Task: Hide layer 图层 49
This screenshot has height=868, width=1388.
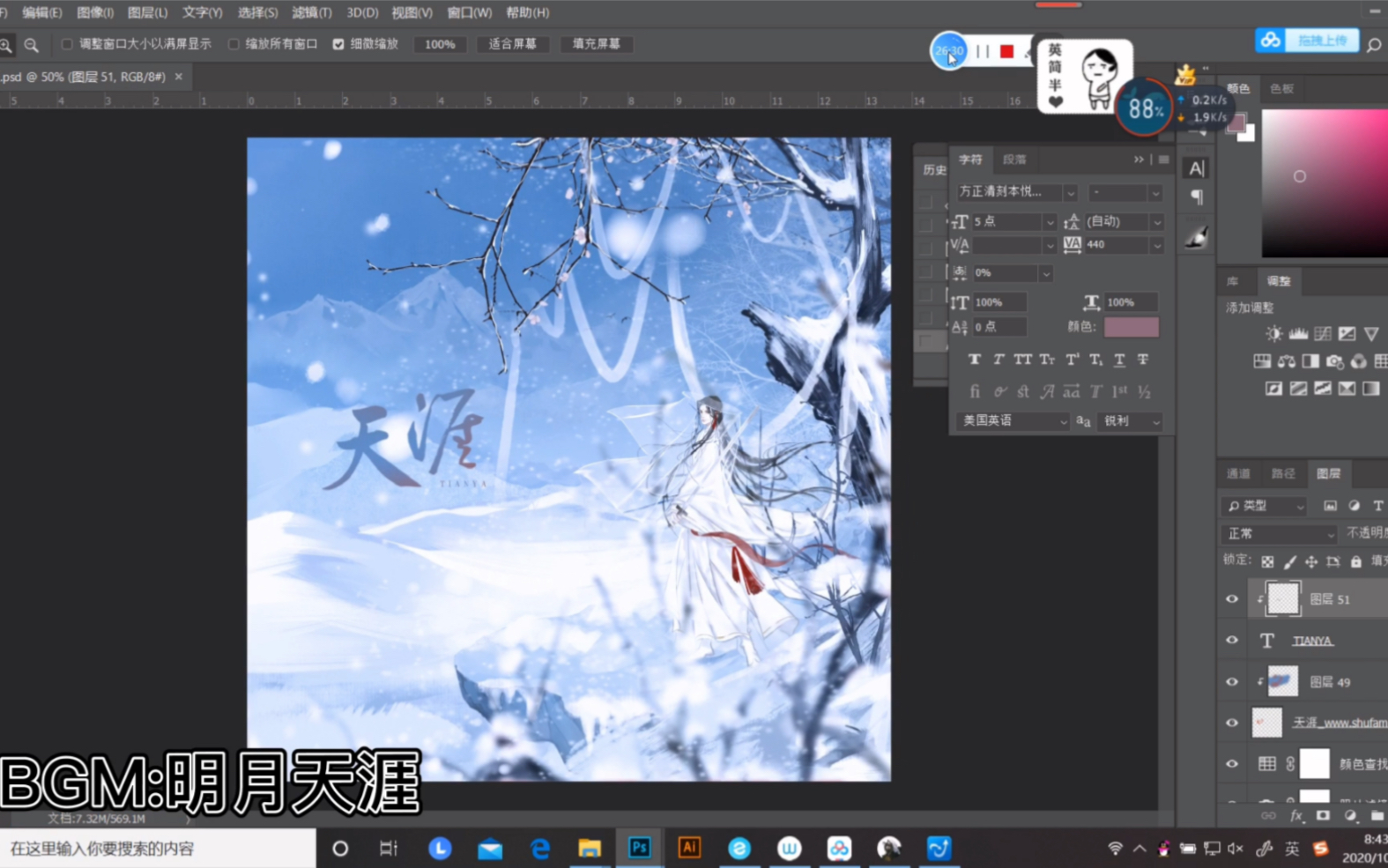Action: (x=1232, y=681)
